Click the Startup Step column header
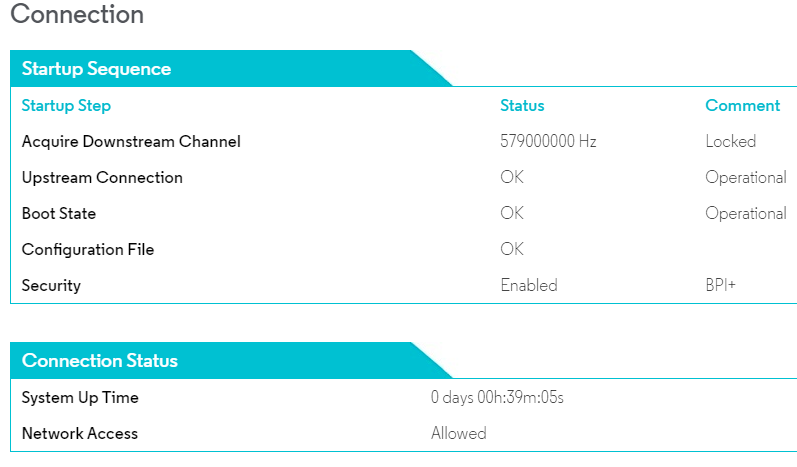The image size is (797, 467). point(66,106)
